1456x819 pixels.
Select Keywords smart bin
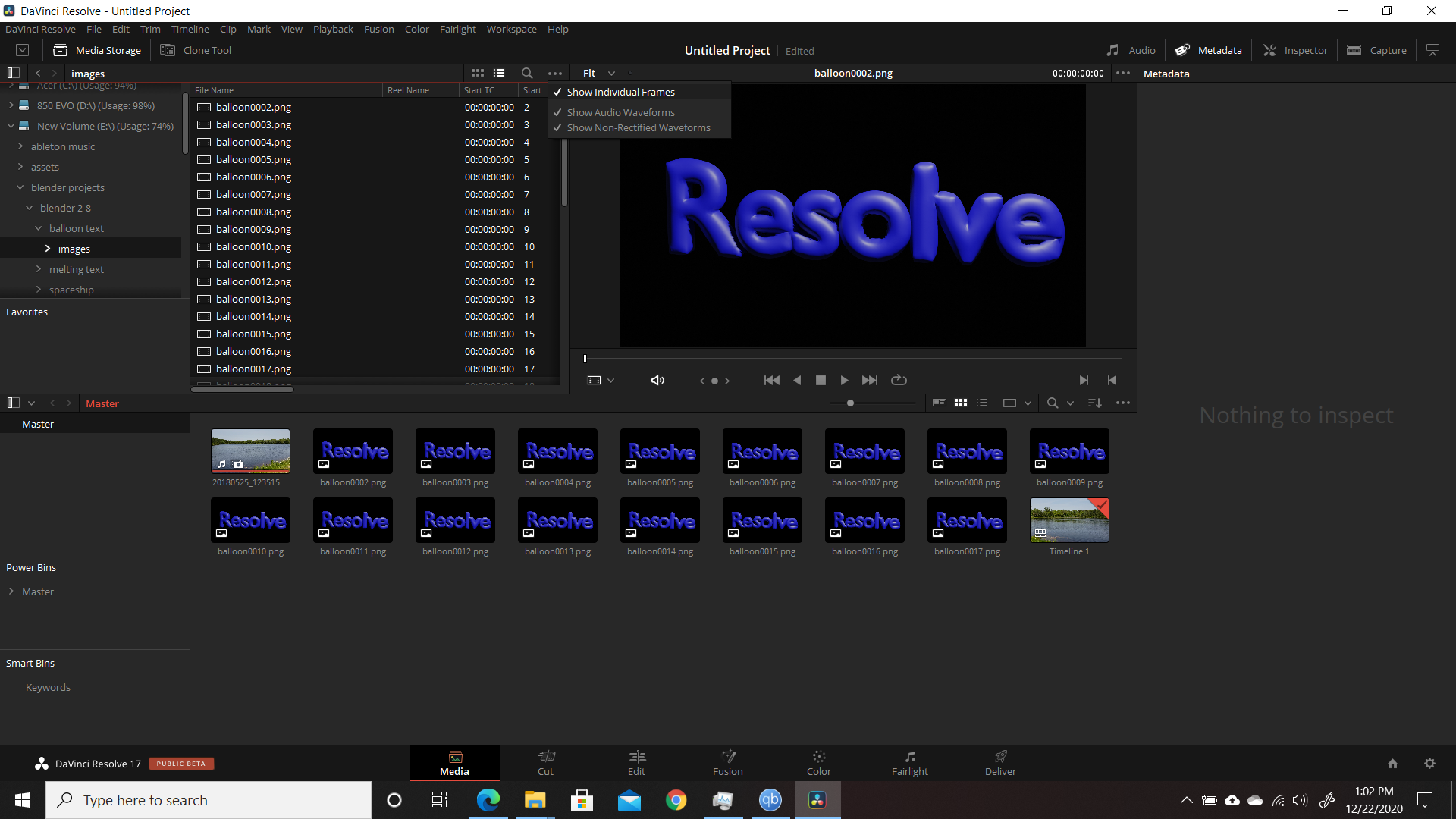point(48,687)
